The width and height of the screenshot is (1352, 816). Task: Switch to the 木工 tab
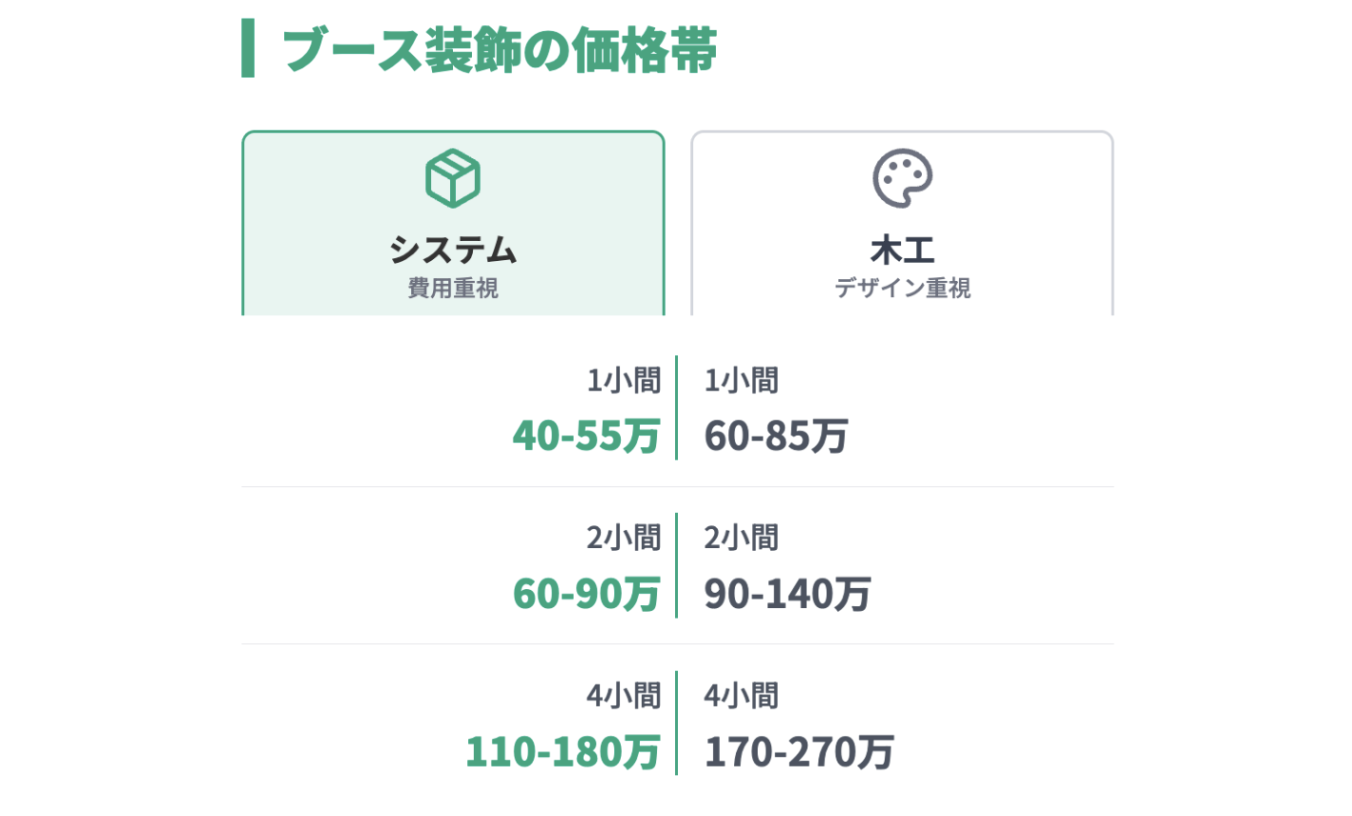(x=902, y=249)
